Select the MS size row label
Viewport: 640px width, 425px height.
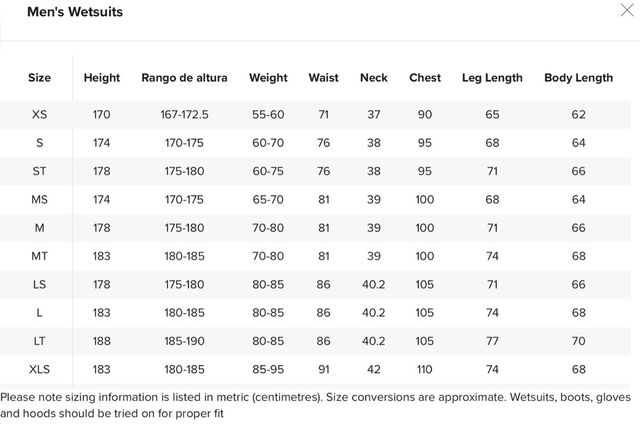point(39,200)
